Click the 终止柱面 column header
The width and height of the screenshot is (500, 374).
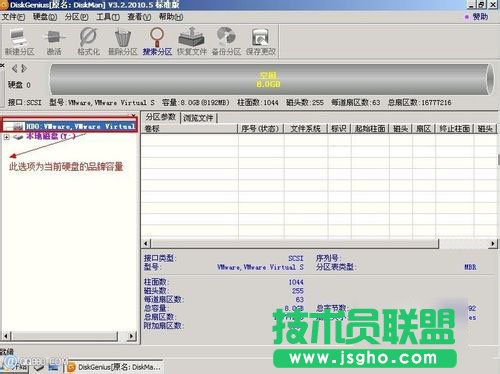coord(454,129)
